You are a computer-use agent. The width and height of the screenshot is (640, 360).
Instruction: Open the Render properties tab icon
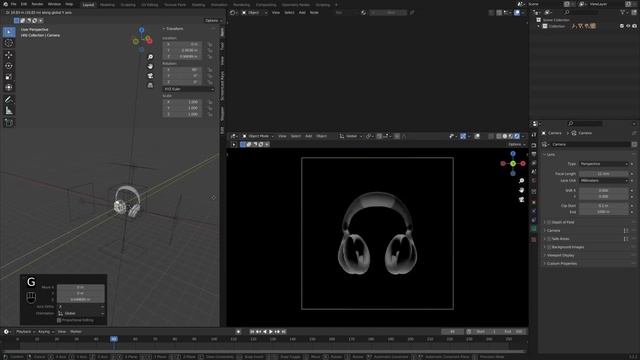click(x=534, y=145)
